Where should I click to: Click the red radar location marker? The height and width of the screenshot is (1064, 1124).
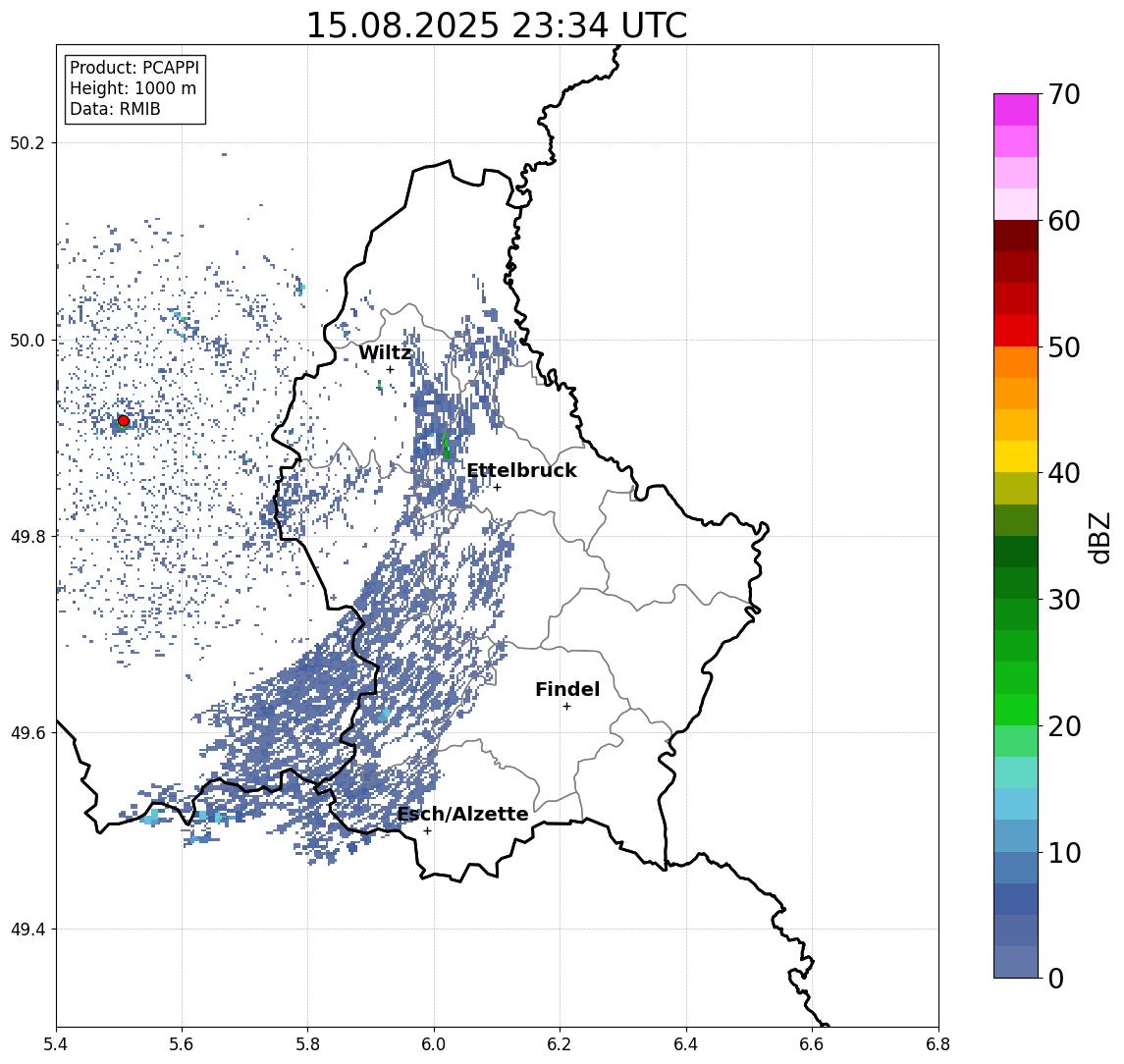pyautogui.click(x=124, y=421)
